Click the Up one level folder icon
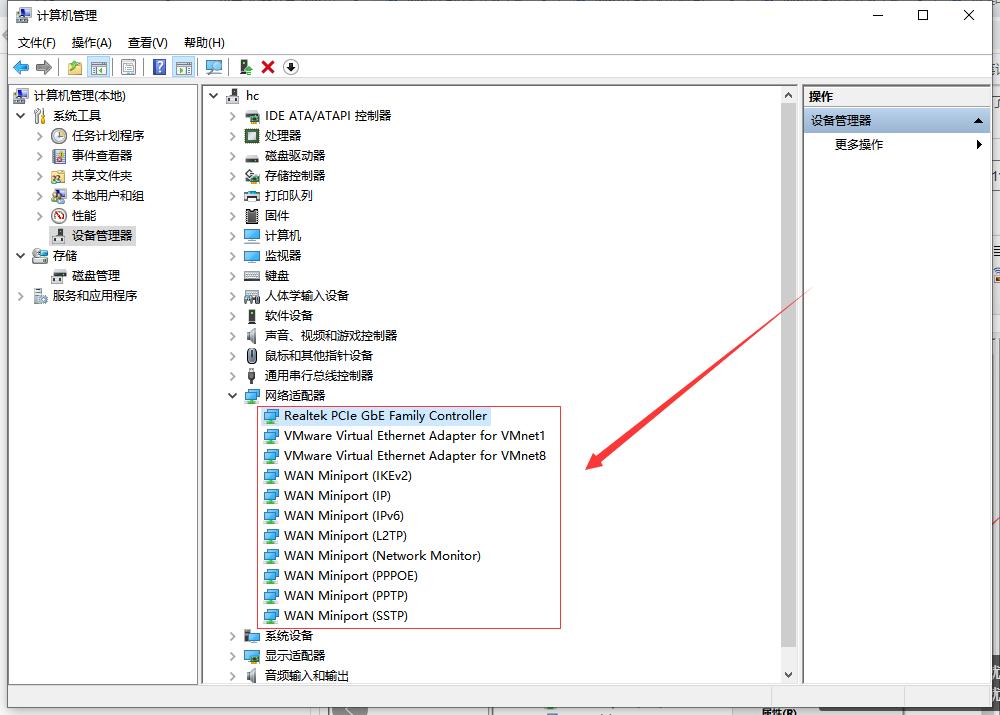This screenshot has width=1000, height=715. click(x=75, y=67)
